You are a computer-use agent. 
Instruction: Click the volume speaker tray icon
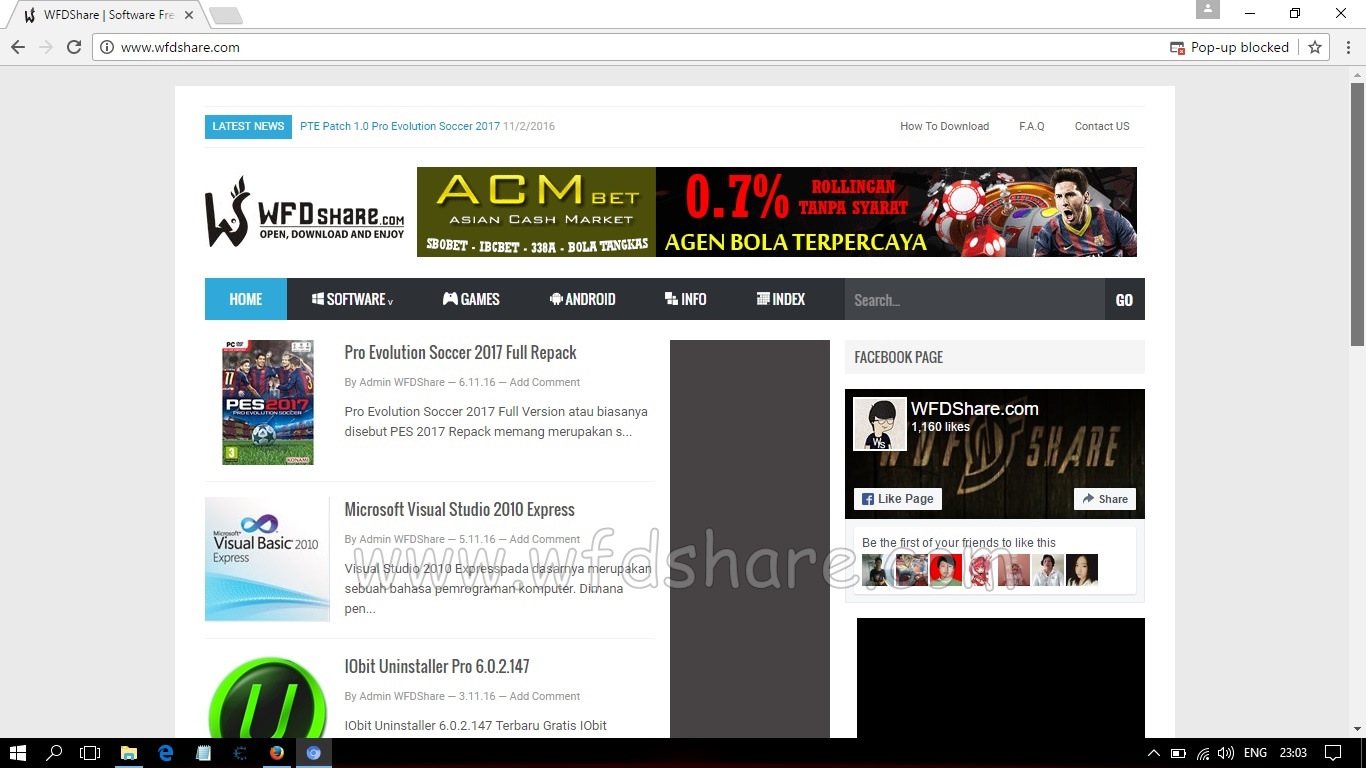click(x=1226, y=753)
